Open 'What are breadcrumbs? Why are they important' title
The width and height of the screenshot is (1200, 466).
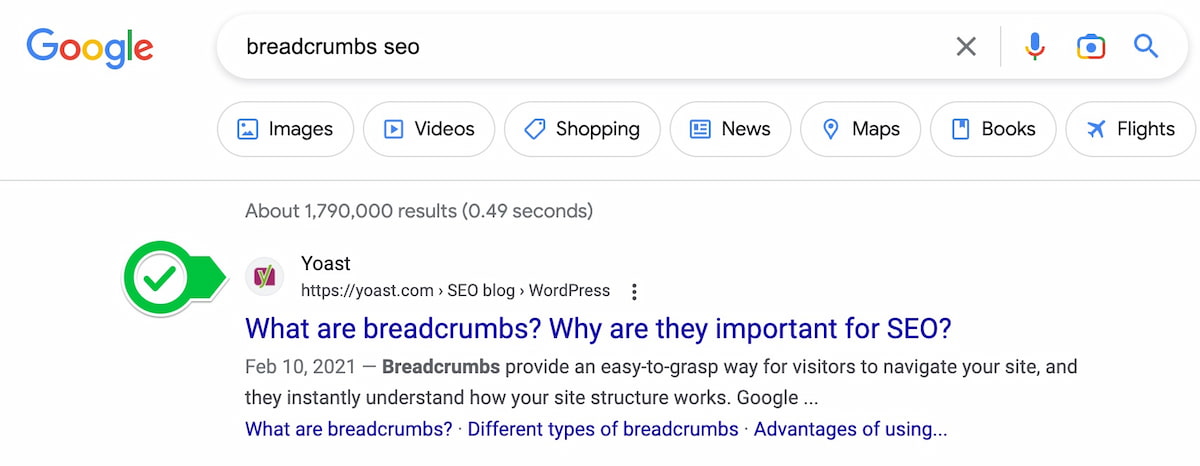(x=598, y=328)
